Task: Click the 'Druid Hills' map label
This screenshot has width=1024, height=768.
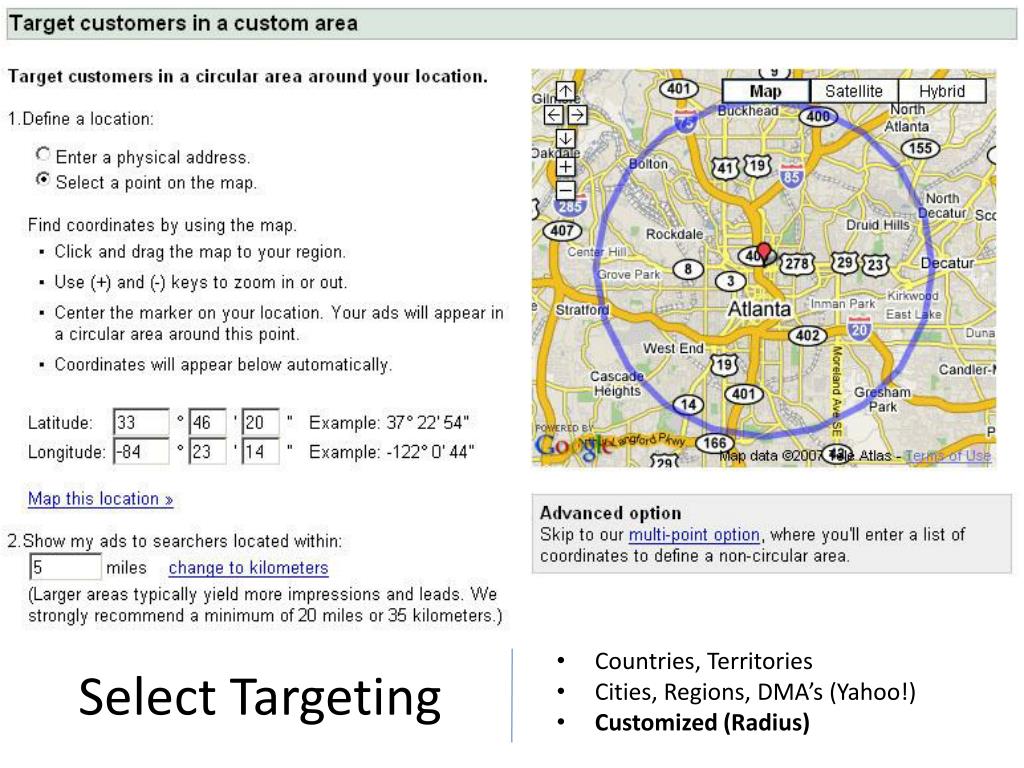Action: click(x=878, y=225)
